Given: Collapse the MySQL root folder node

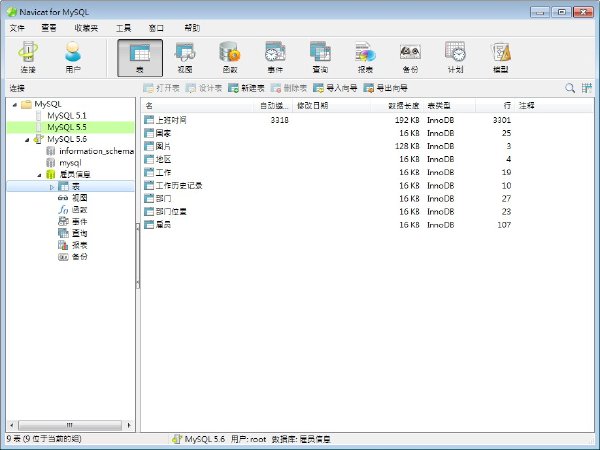Looking at the screenshot, I should coord(15,104).
